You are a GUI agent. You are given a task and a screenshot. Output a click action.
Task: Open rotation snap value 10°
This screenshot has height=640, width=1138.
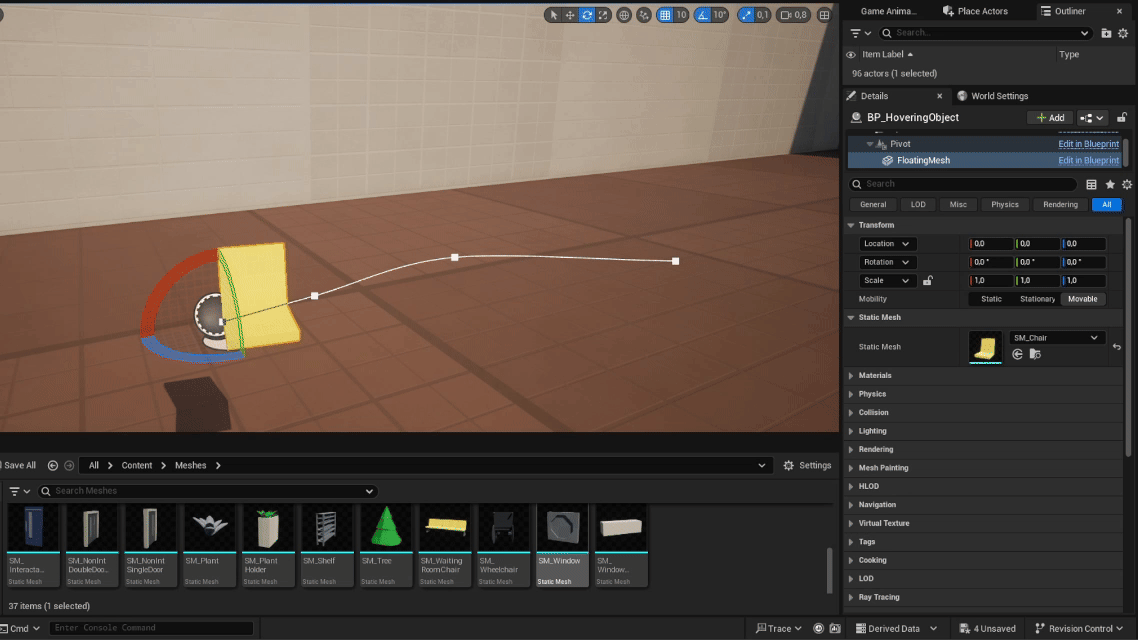tap(719, 15)
